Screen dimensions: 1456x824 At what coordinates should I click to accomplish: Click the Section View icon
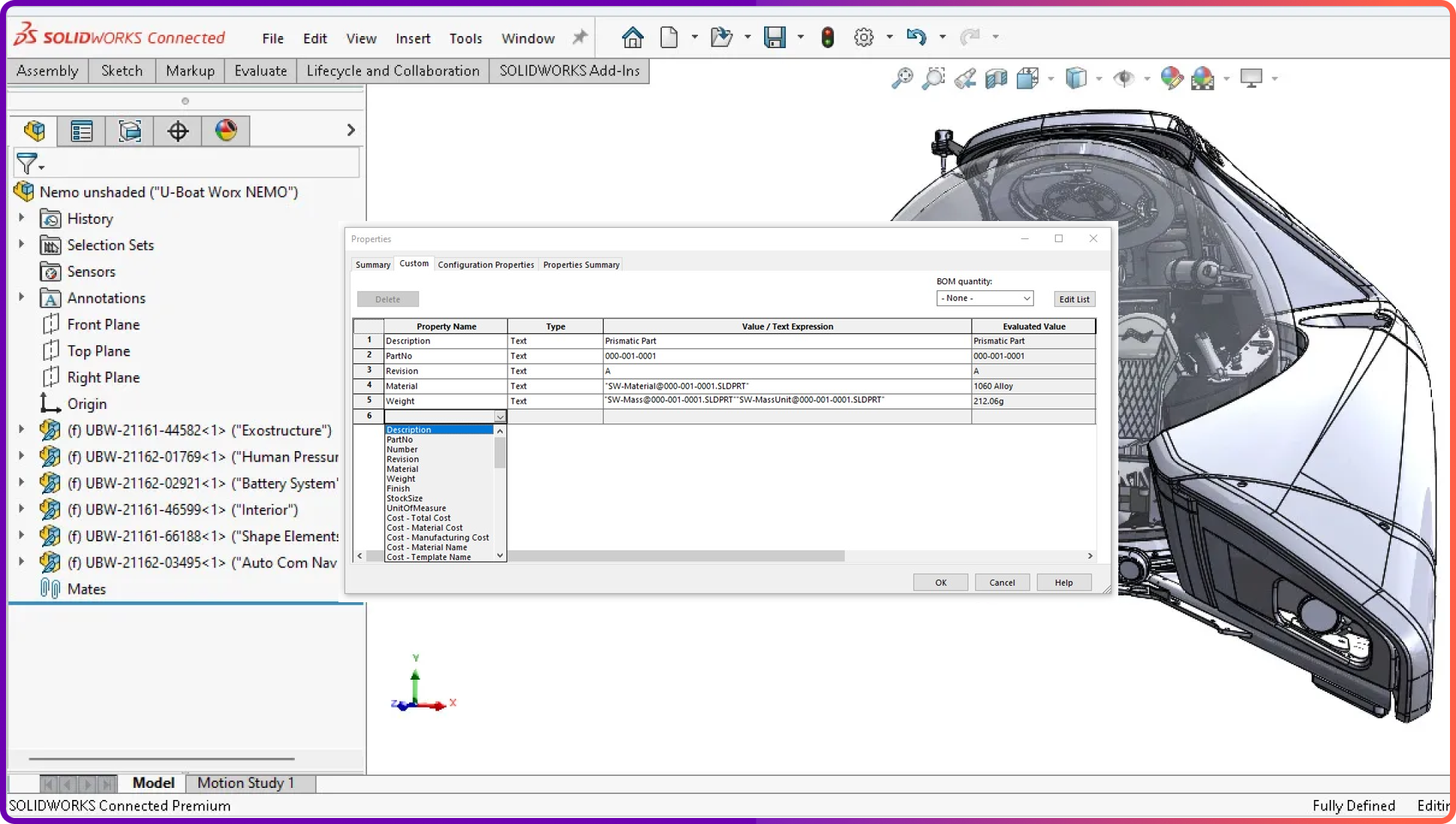click(x=996, y=78)
